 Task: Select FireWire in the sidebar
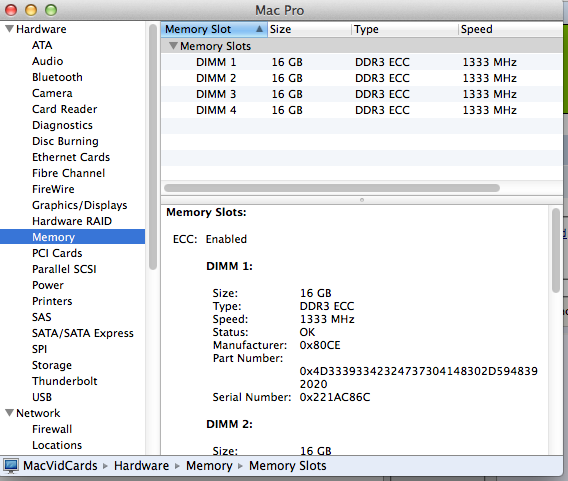point(53,189)
